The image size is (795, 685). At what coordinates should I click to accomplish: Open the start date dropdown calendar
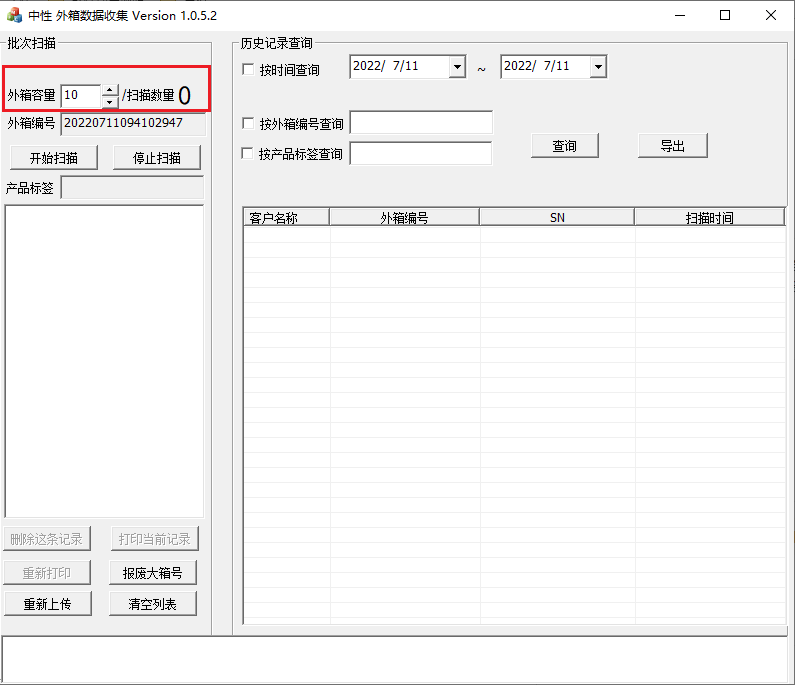click(457, 66)
